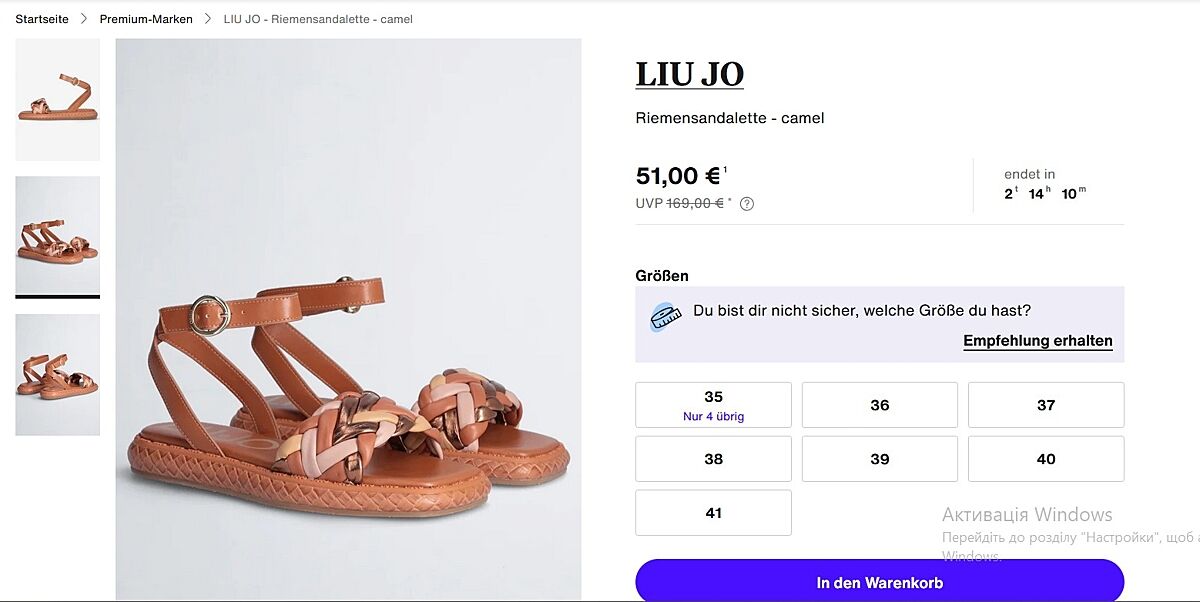Show first side-view sandal thumbnail

(57, 100)
